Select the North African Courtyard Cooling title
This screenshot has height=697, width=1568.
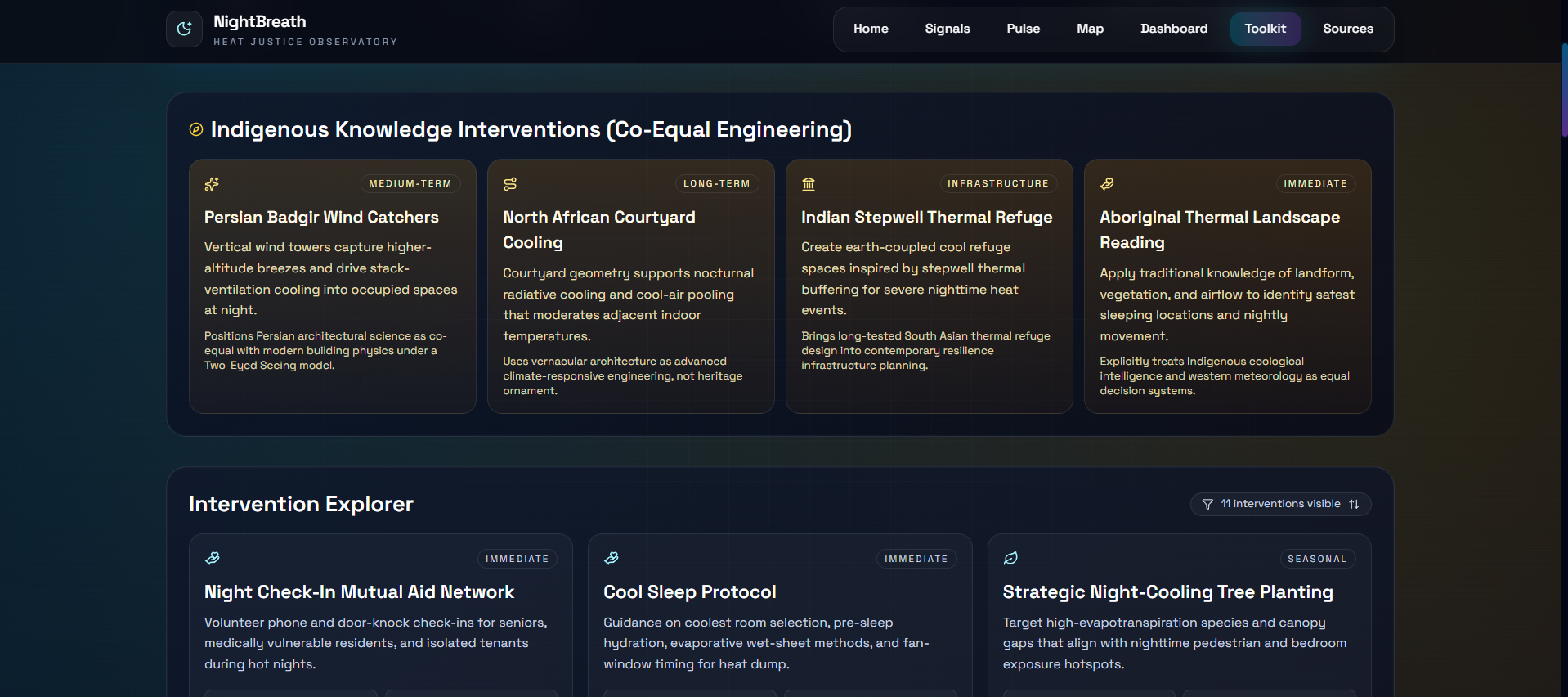click(x=599, y=230)
